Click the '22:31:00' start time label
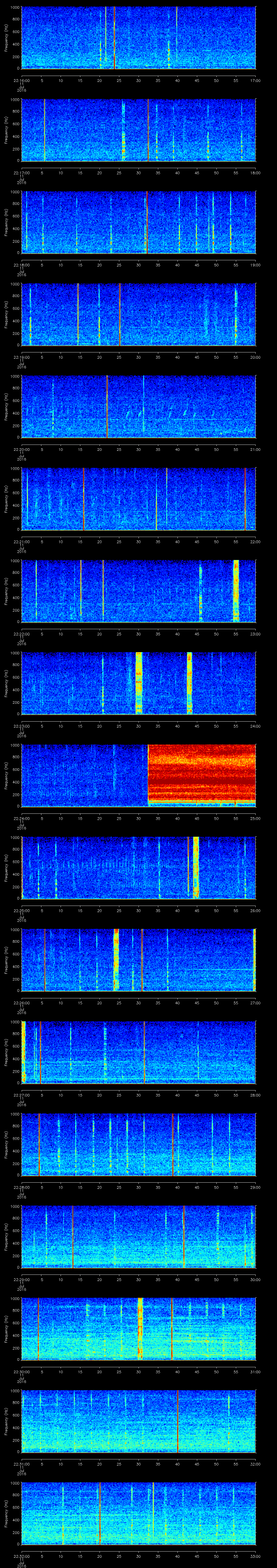 click(x=21, y=1463)
